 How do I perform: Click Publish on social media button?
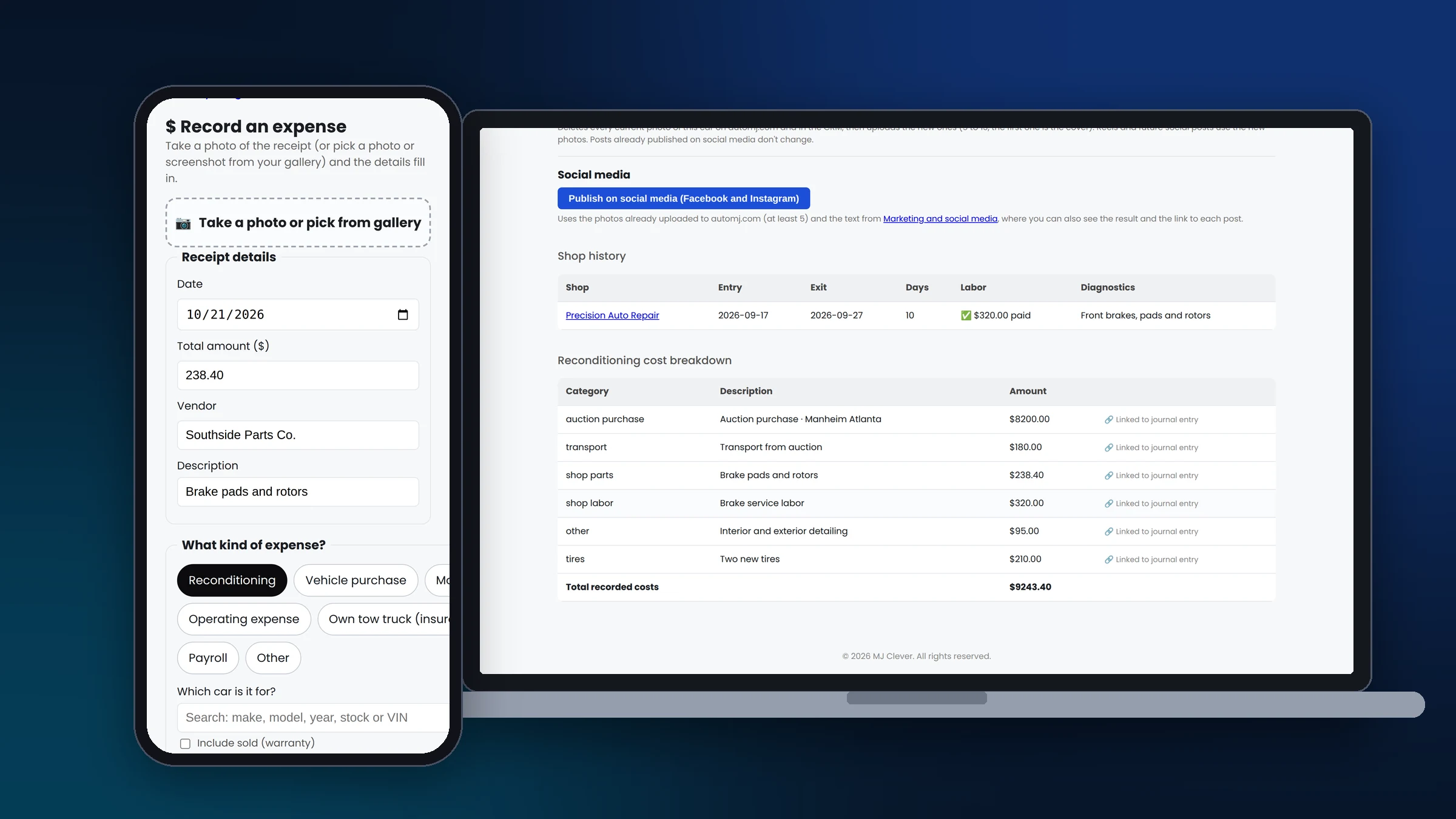(684, 198)
